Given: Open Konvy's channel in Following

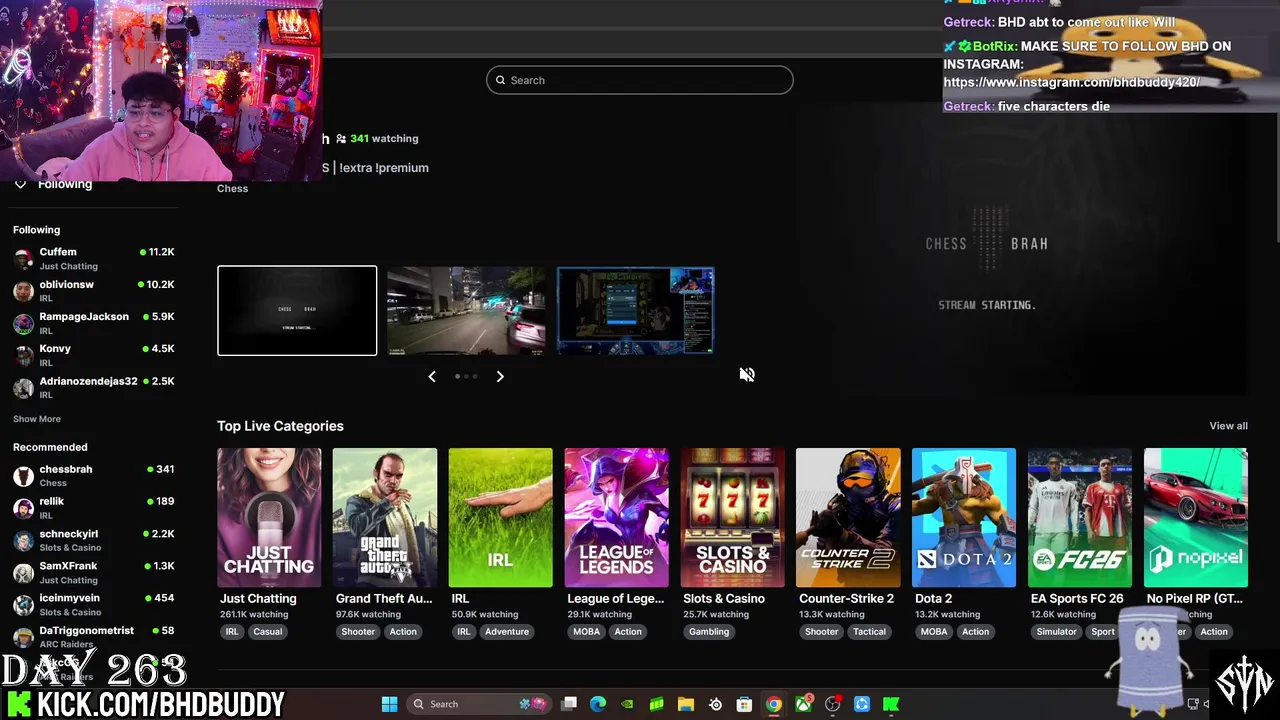Looking at the screenshot, I should (94, 355).
